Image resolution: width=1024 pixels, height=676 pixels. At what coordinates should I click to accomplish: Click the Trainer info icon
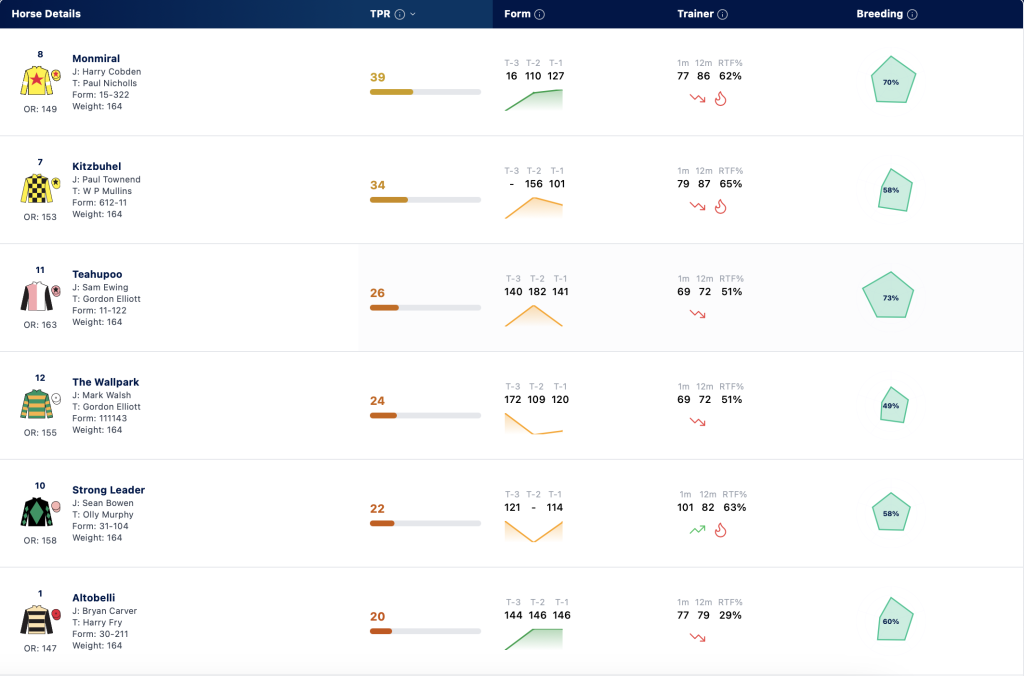[722, 14]
